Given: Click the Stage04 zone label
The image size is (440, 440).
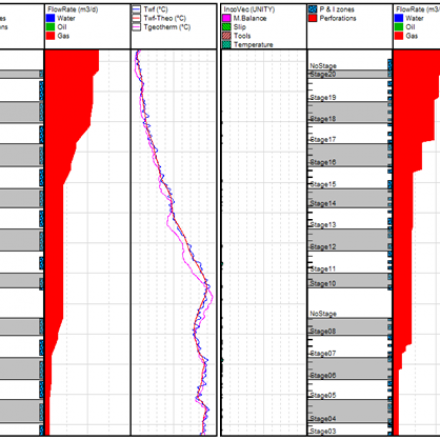Looking at the screenshot, I should pyautogui.click(x=323, y=418).
